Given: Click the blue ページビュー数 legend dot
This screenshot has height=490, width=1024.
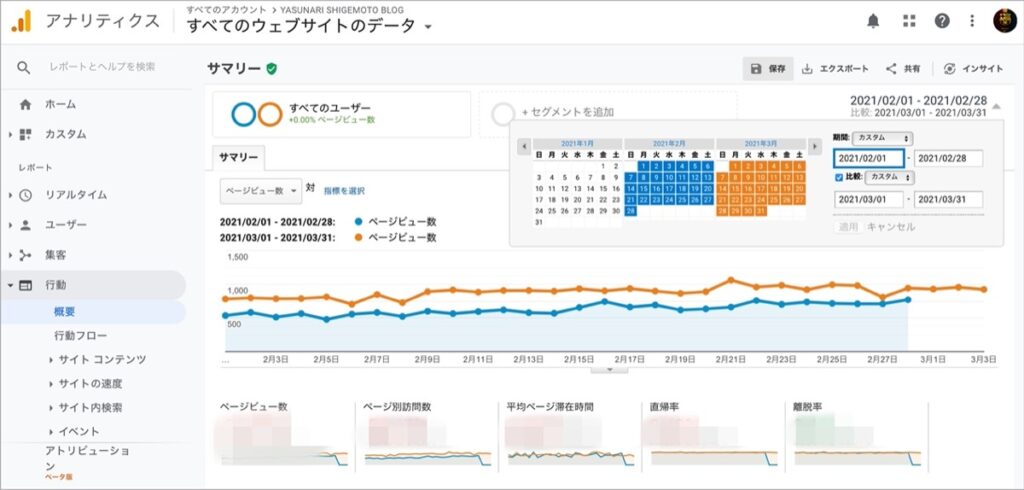Looking at the screenshot, I should click(x=358, y=221).
